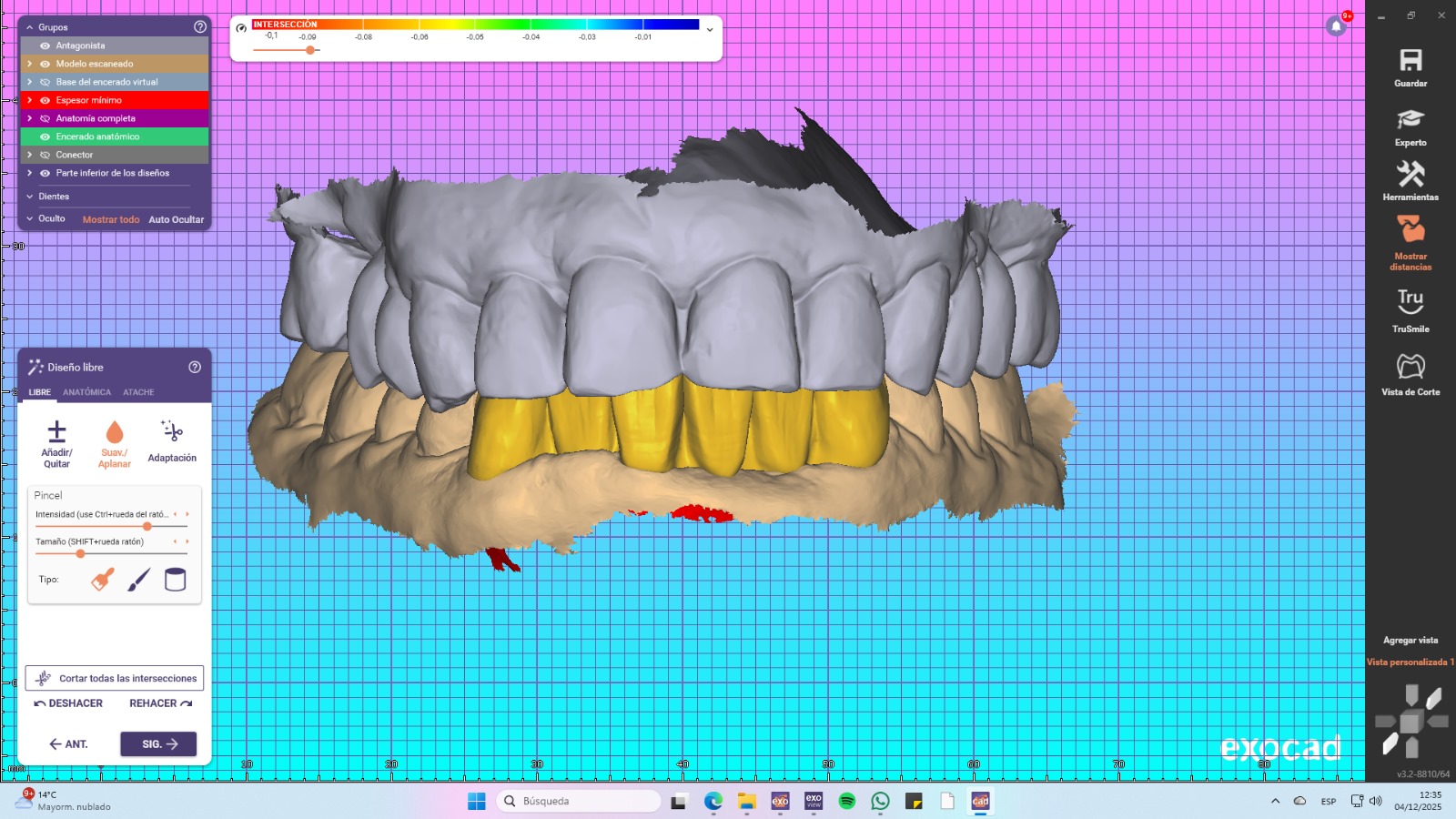Open the Vista de Corte icon
1456x819 pixels.
[x=1410, y=366]
